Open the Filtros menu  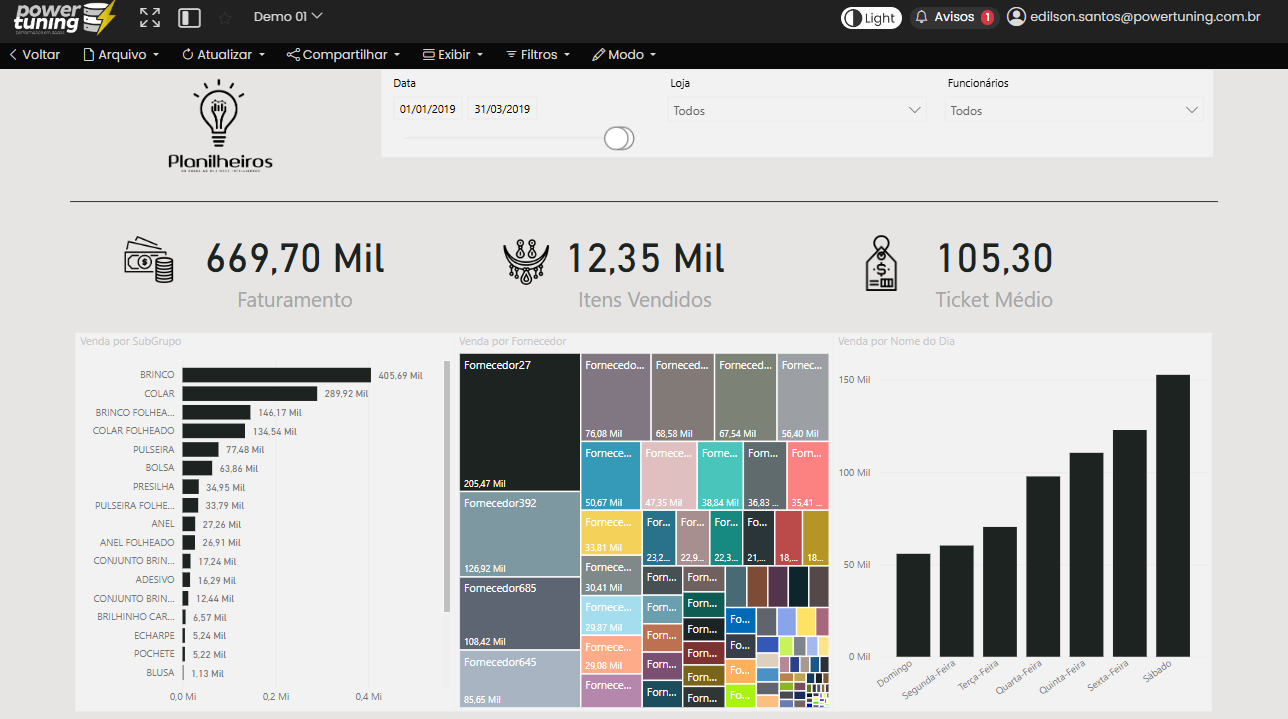tap(538, 55)
